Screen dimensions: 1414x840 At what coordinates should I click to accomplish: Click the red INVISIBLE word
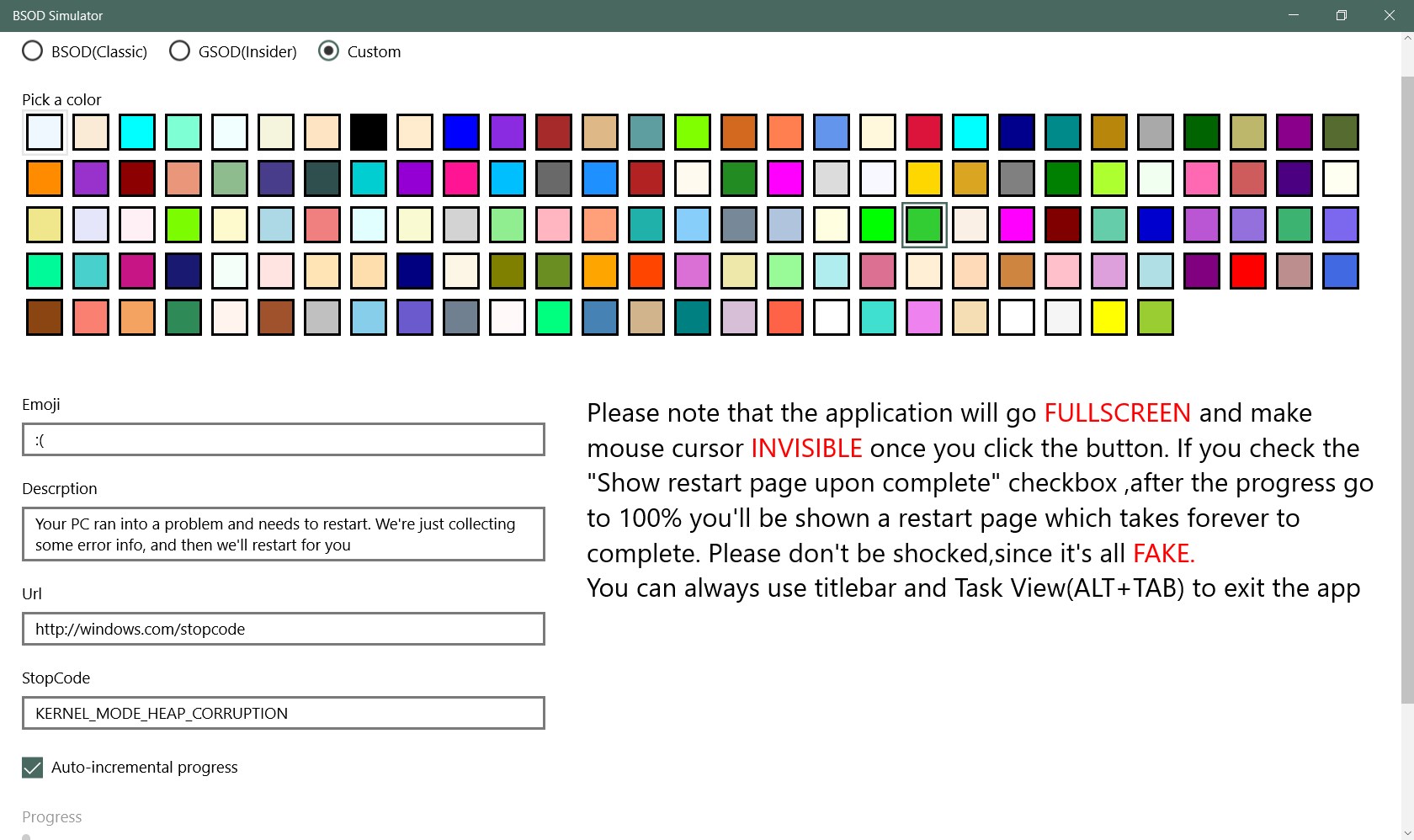pyautogui.click(x=806, y=448)
